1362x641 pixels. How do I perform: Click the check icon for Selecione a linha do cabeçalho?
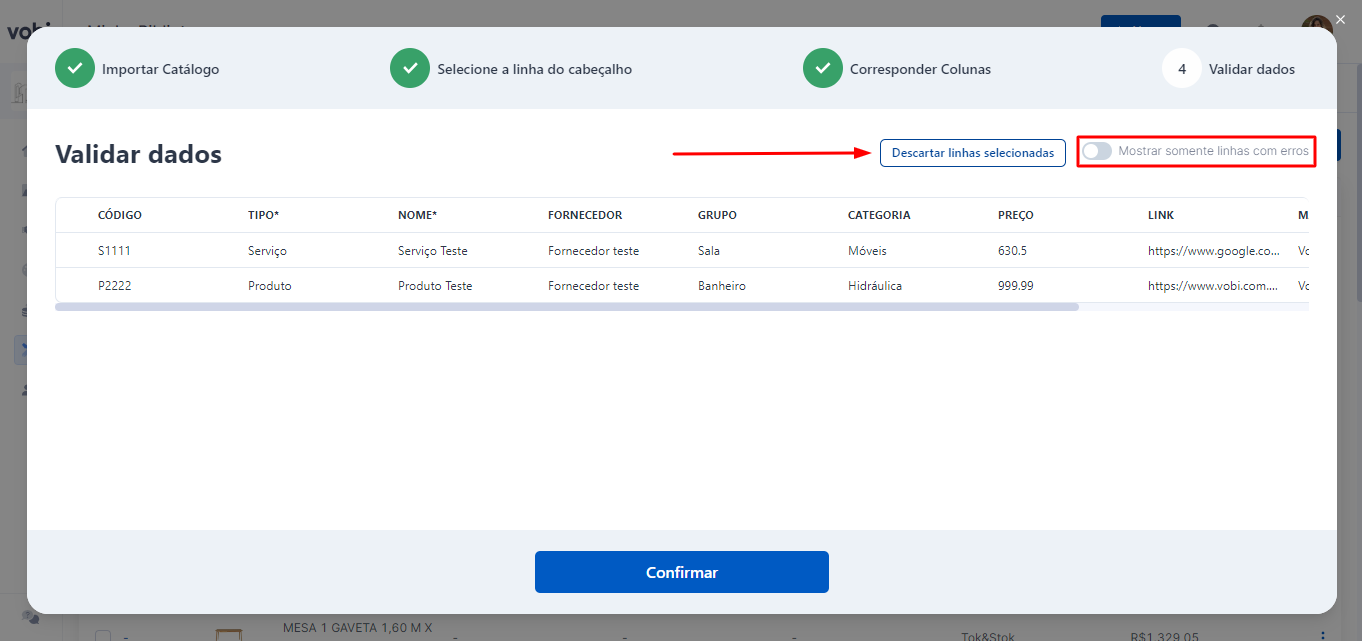point(410,68)
